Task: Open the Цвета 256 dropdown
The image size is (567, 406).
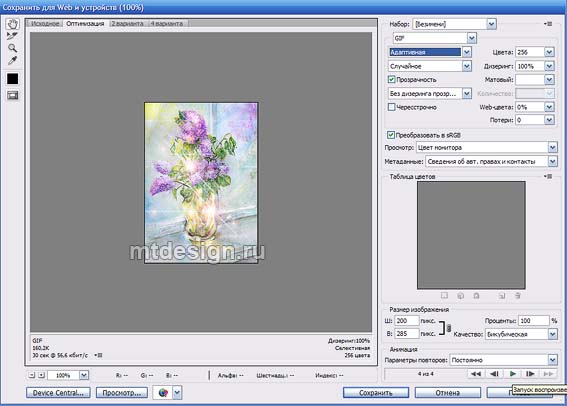Action: click(x=549, y=52)
